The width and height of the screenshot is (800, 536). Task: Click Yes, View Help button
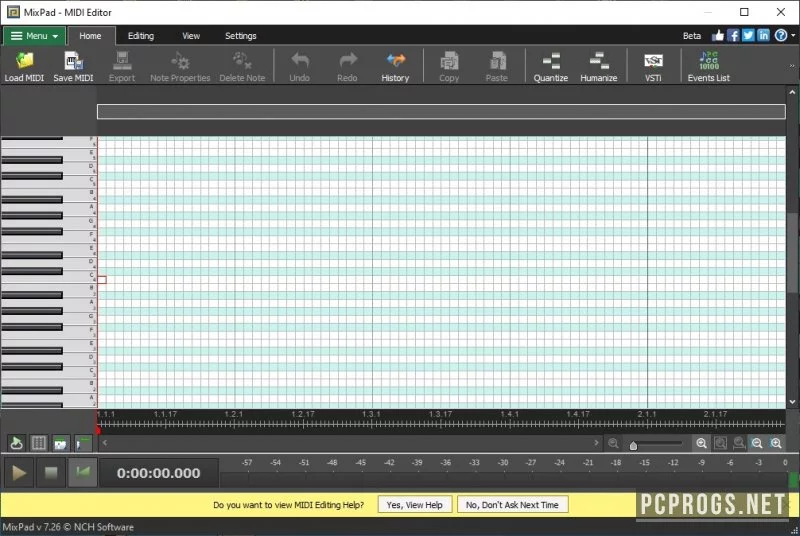point(414,505)
